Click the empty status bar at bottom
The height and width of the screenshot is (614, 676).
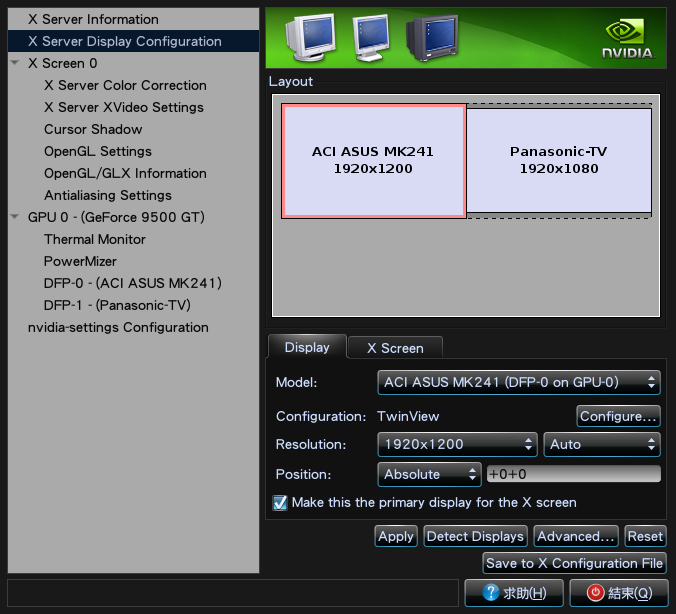[x=233, y=593]
